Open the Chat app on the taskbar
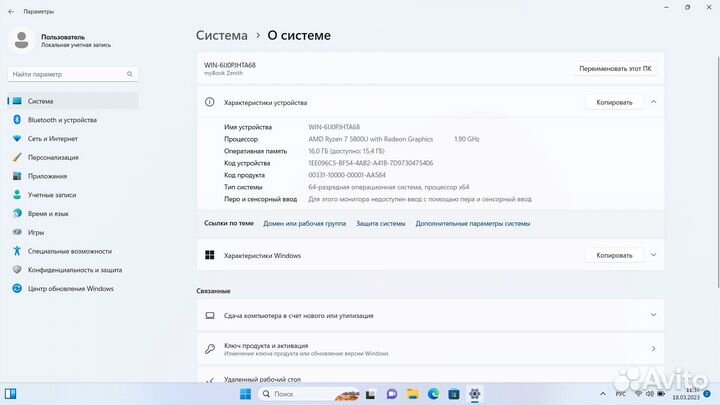This screenshot has width=720, height=405. pos(392,394)
